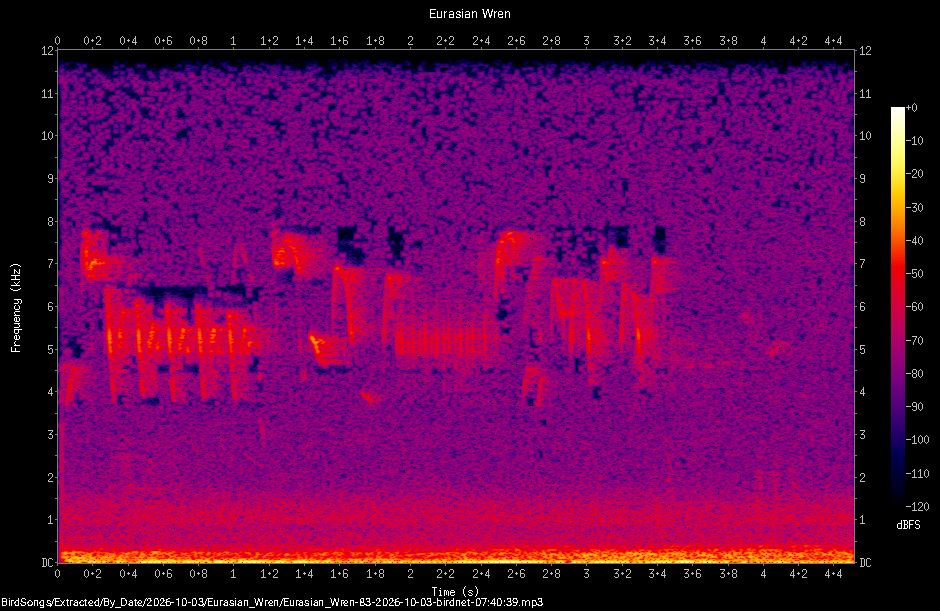This screenshot has height=611, width=940.
Task: Click the "dBFS" unit label
Action: [x=908, y=525]
